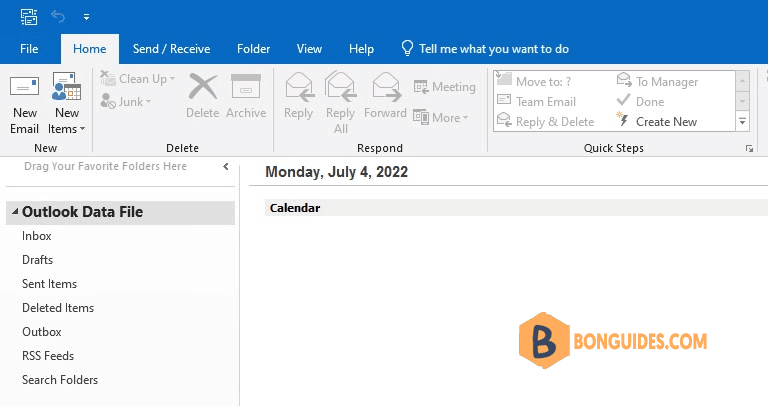The image size is (768, 406).
Task: Click the Calendar section header
Action: 516,208
